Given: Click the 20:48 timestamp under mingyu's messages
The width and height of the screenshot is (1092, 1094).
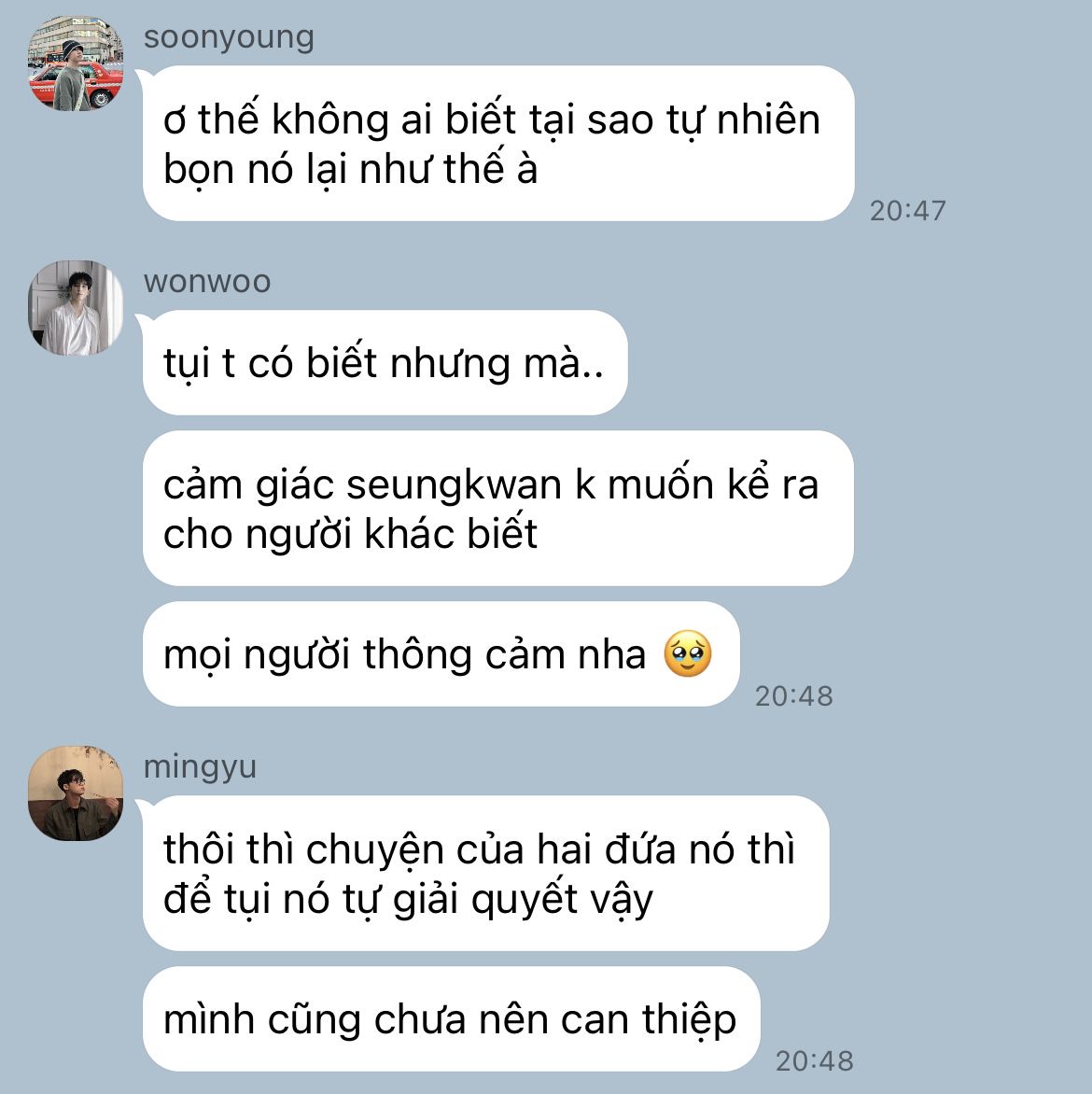Looking at the screenshot, I should pos(814,1061).
